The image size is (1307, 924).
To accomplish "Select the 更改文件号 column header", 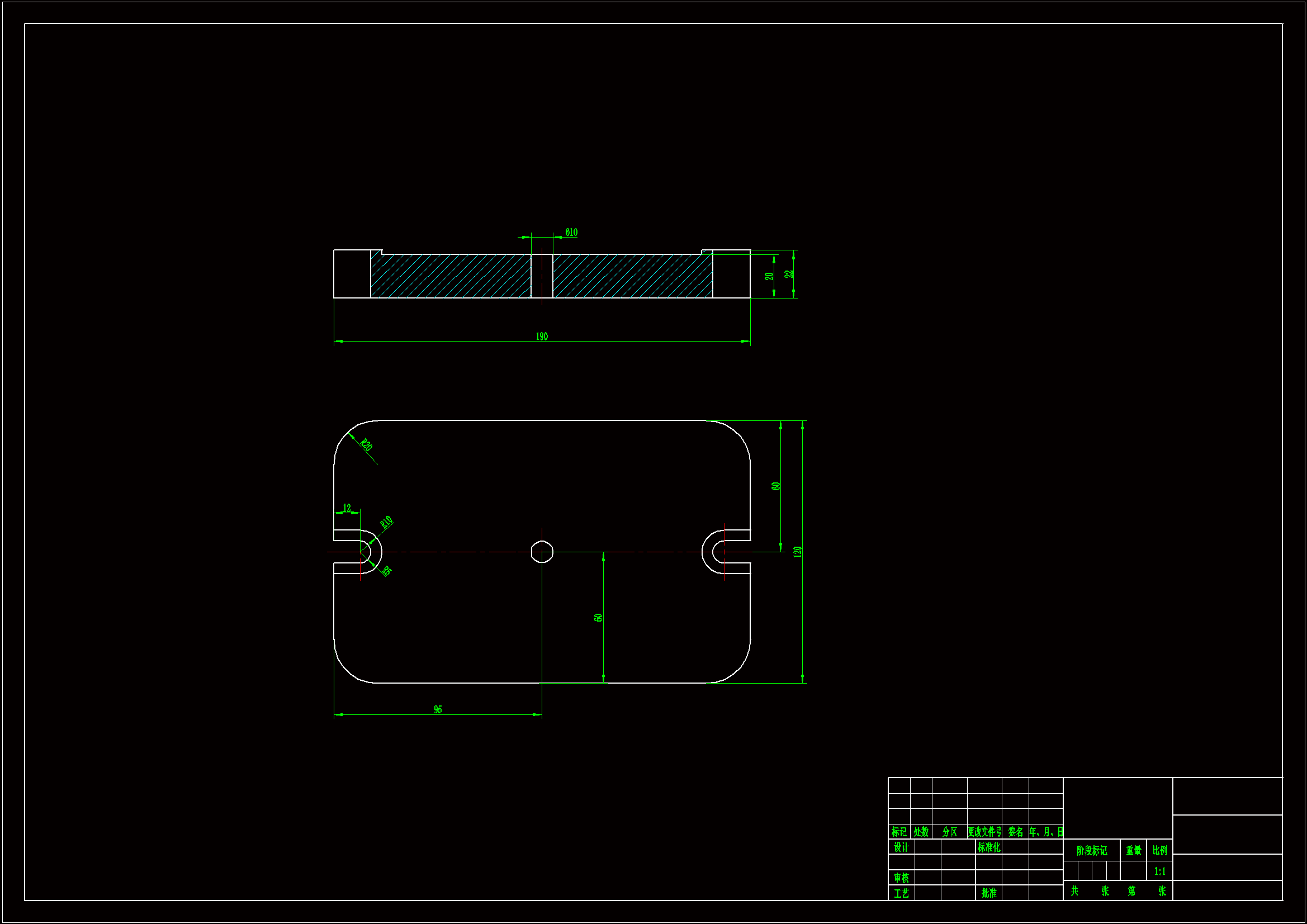I will pyautogui.click(x=984, y=832).
